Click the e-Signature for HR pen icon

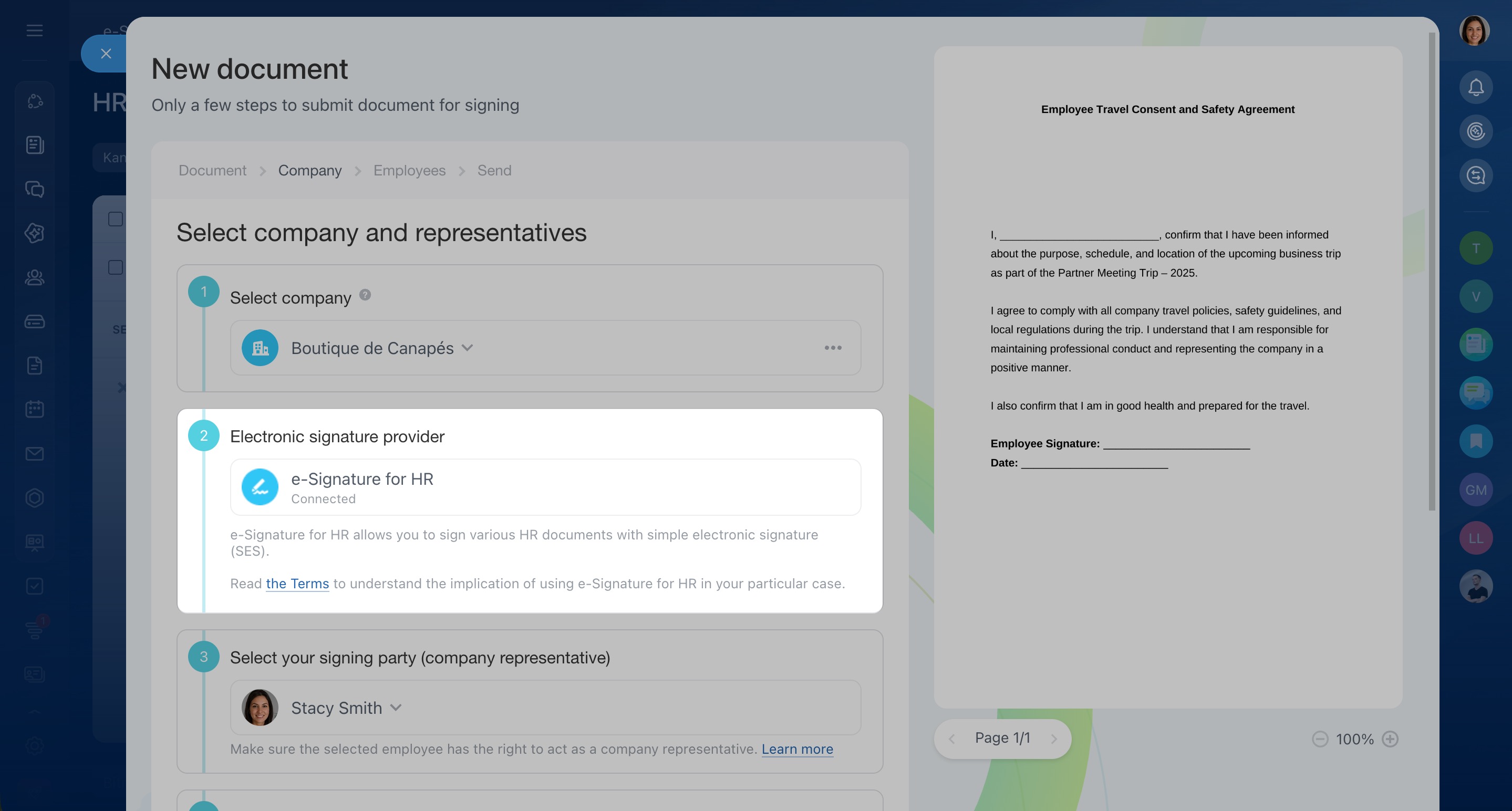[260, 487]
